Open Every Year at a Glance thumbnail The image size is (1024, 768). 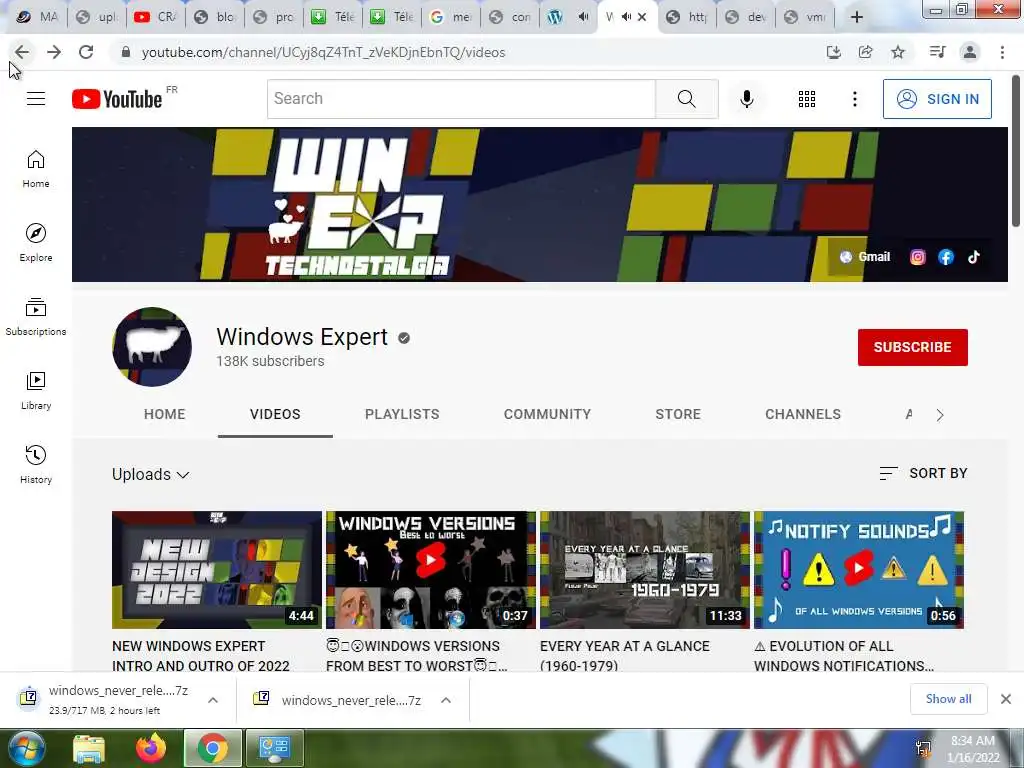coord(645,569)
